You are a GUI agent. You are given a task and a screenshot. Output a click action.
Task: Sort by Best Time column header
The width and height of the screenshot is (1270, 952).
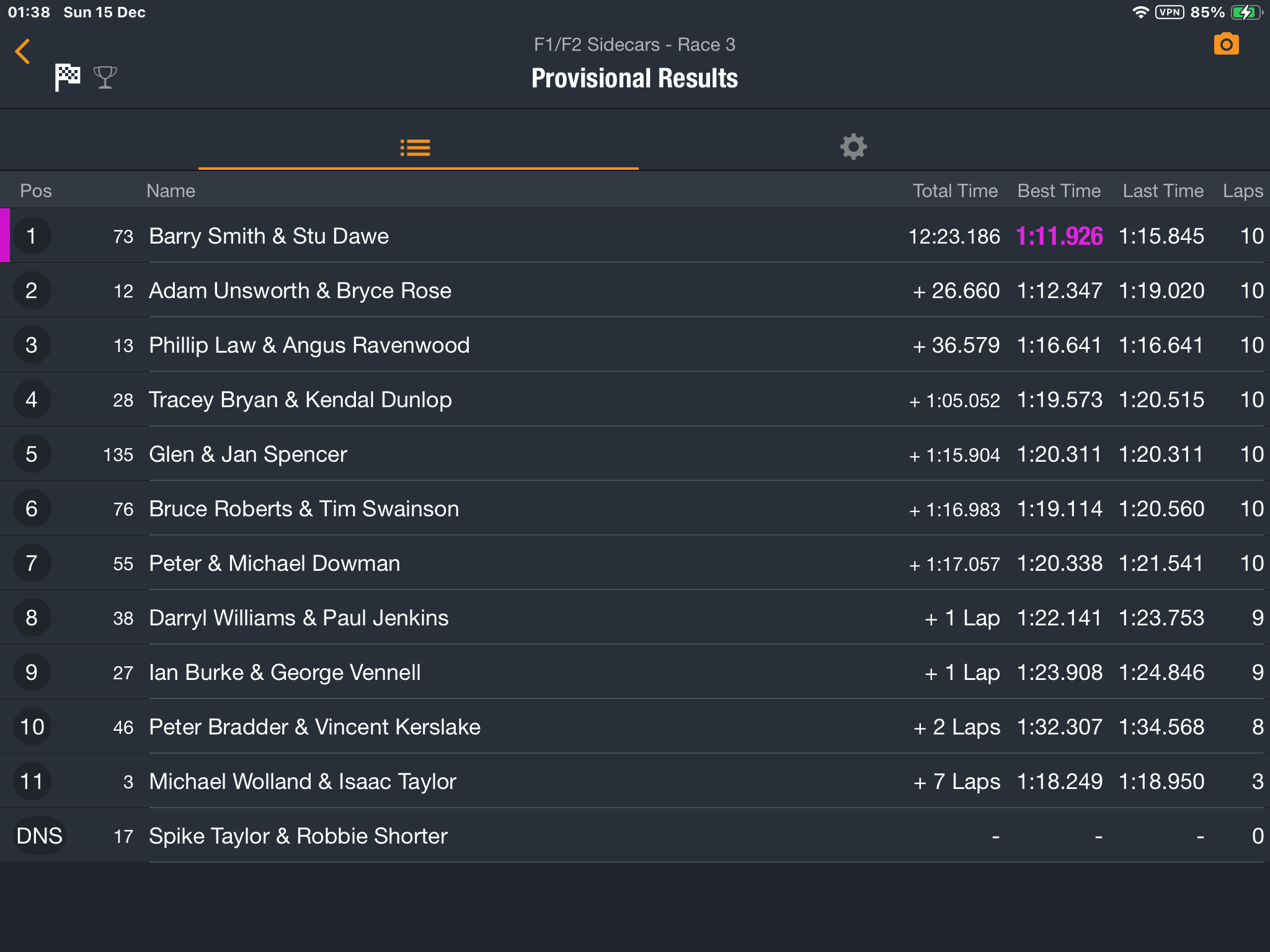click(x=1059, y=191)
